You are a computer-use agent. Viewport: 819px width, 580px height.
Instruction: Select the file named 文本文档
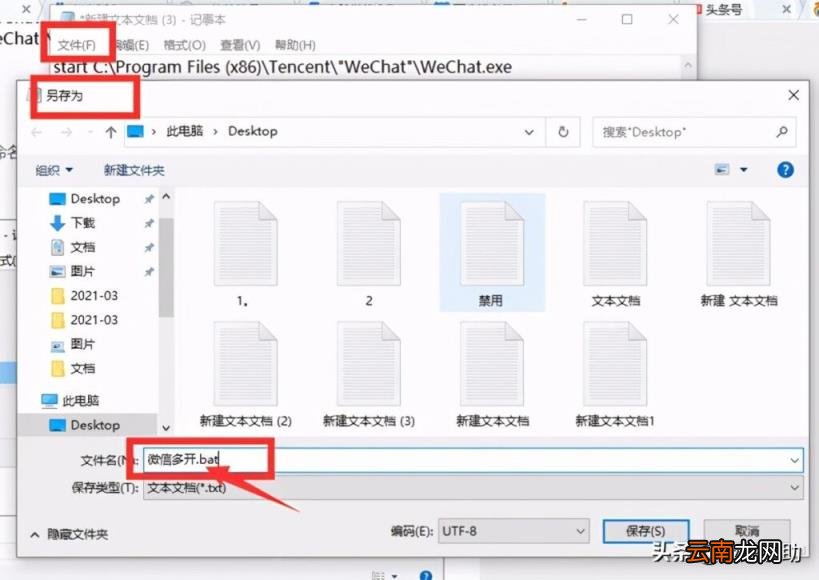[x=615, y=255]
